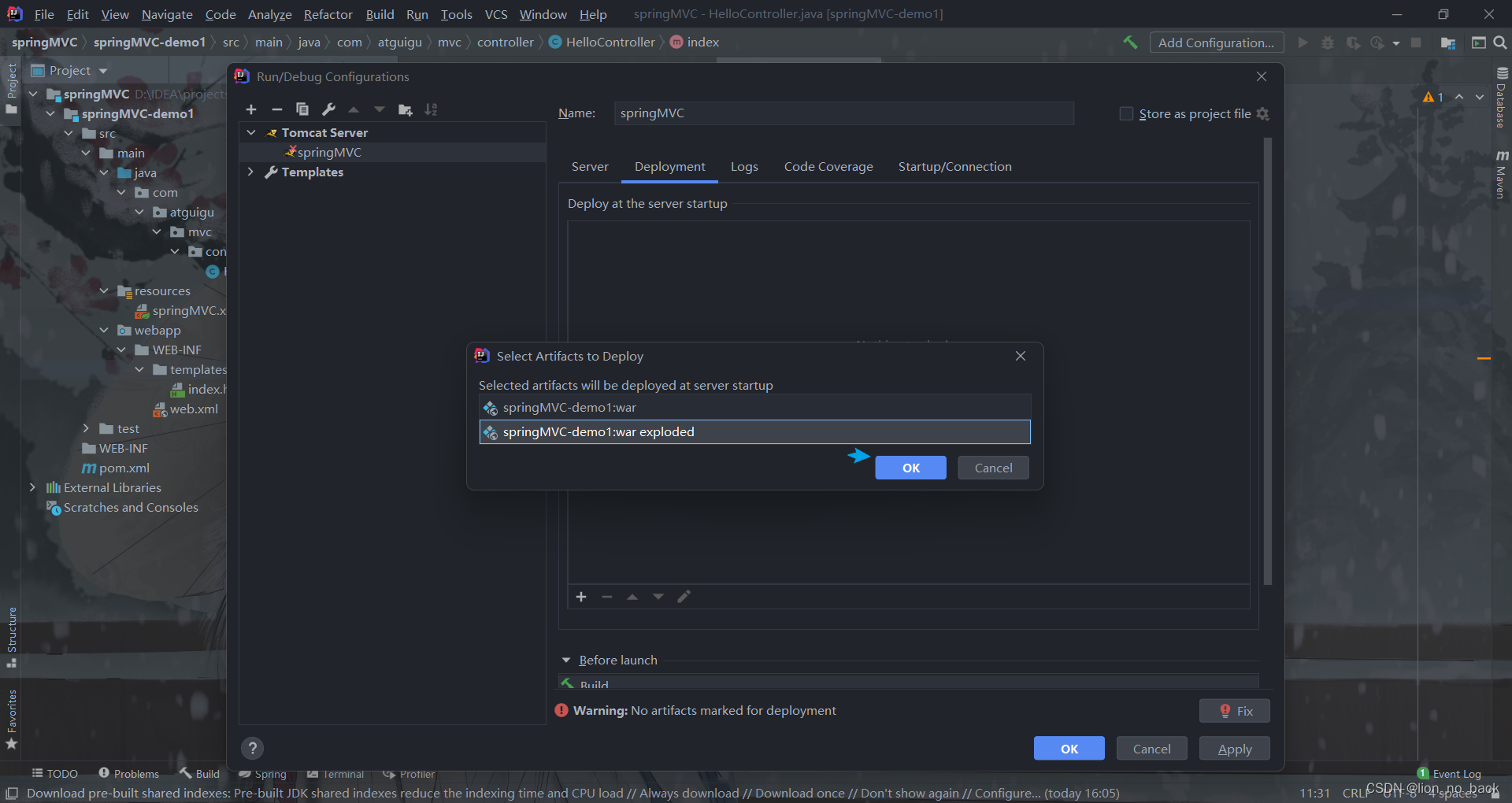Click the tool windows quick access icon
The height and width of the screenshot is (803, 1512).
(12, 793)
